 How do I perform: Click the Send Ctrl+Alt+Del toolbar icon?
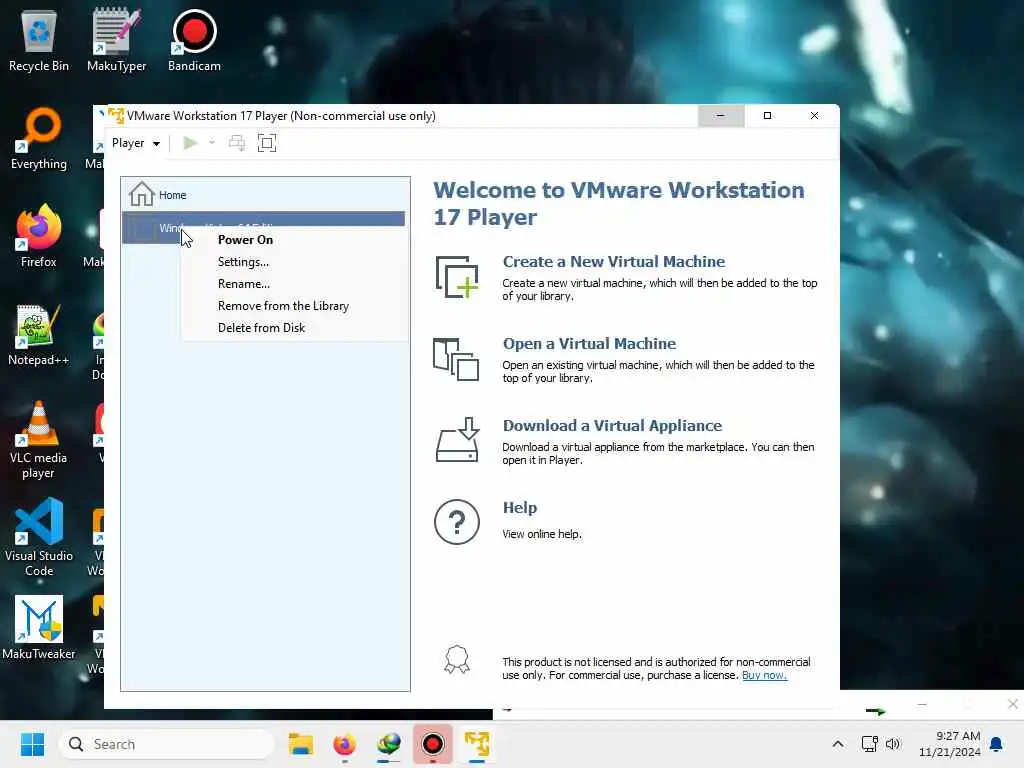237,143
